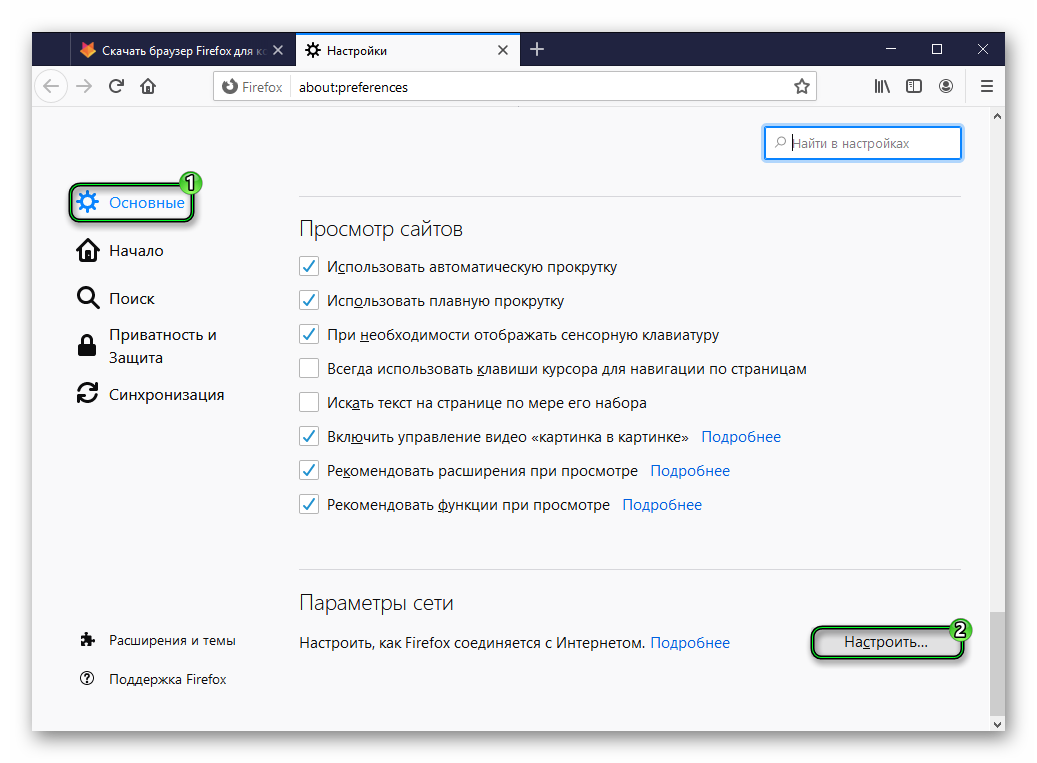Screen dimensions: 1037x763
Task: Toggle 'картинка в картинке' video checkbox
Action: 309,436
